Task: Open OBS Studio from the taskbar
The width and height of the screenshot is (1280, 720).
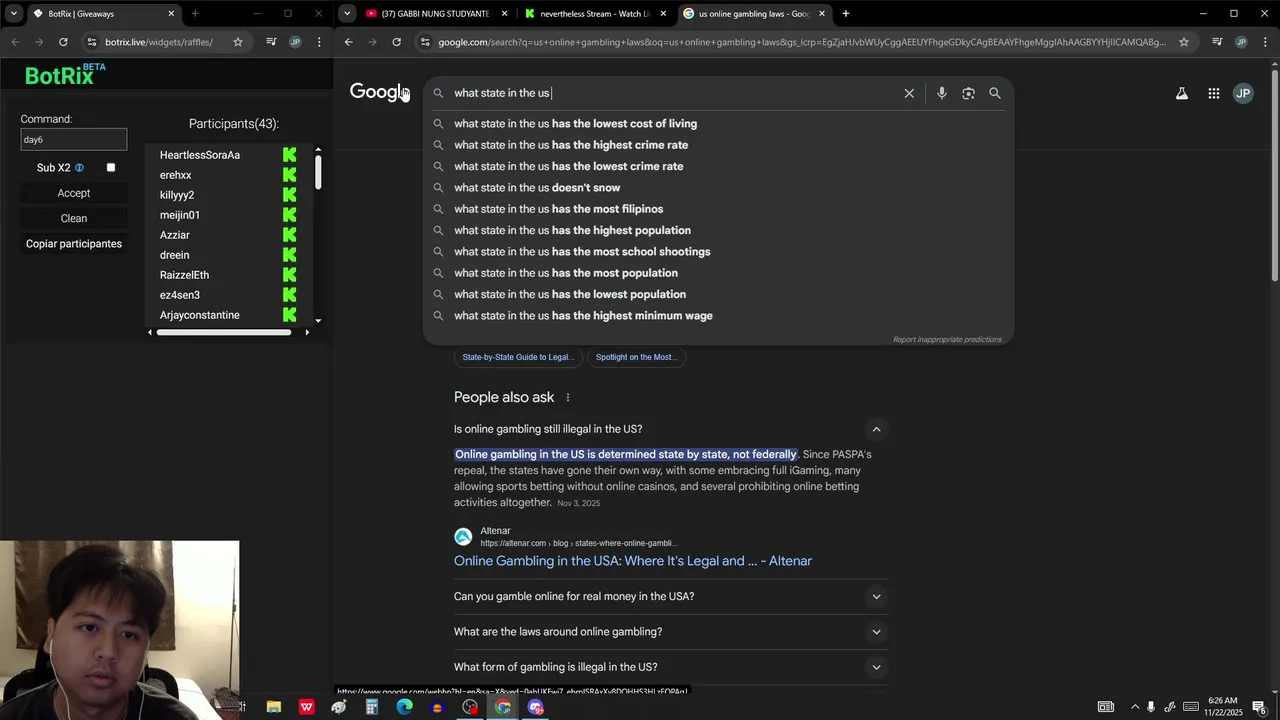Action: [x=470, y=707]
